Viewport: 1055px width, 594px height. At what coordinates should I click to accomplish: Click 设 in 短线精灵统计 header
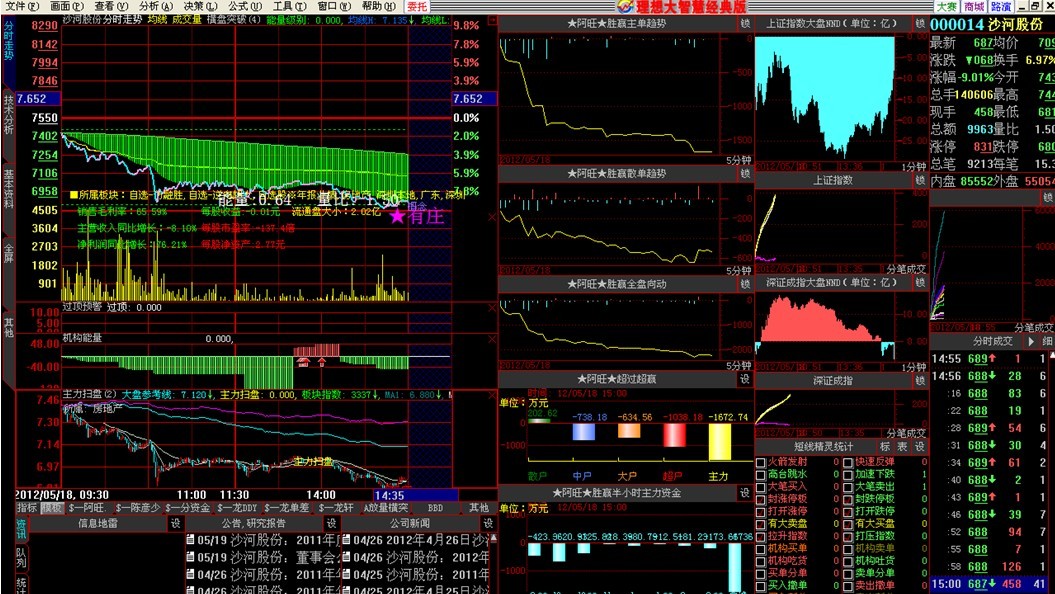click(919, 447)
